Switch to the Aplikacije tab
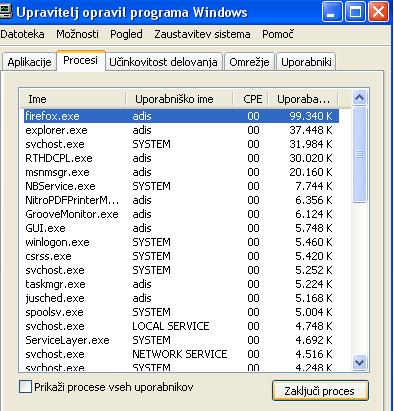 29,62
